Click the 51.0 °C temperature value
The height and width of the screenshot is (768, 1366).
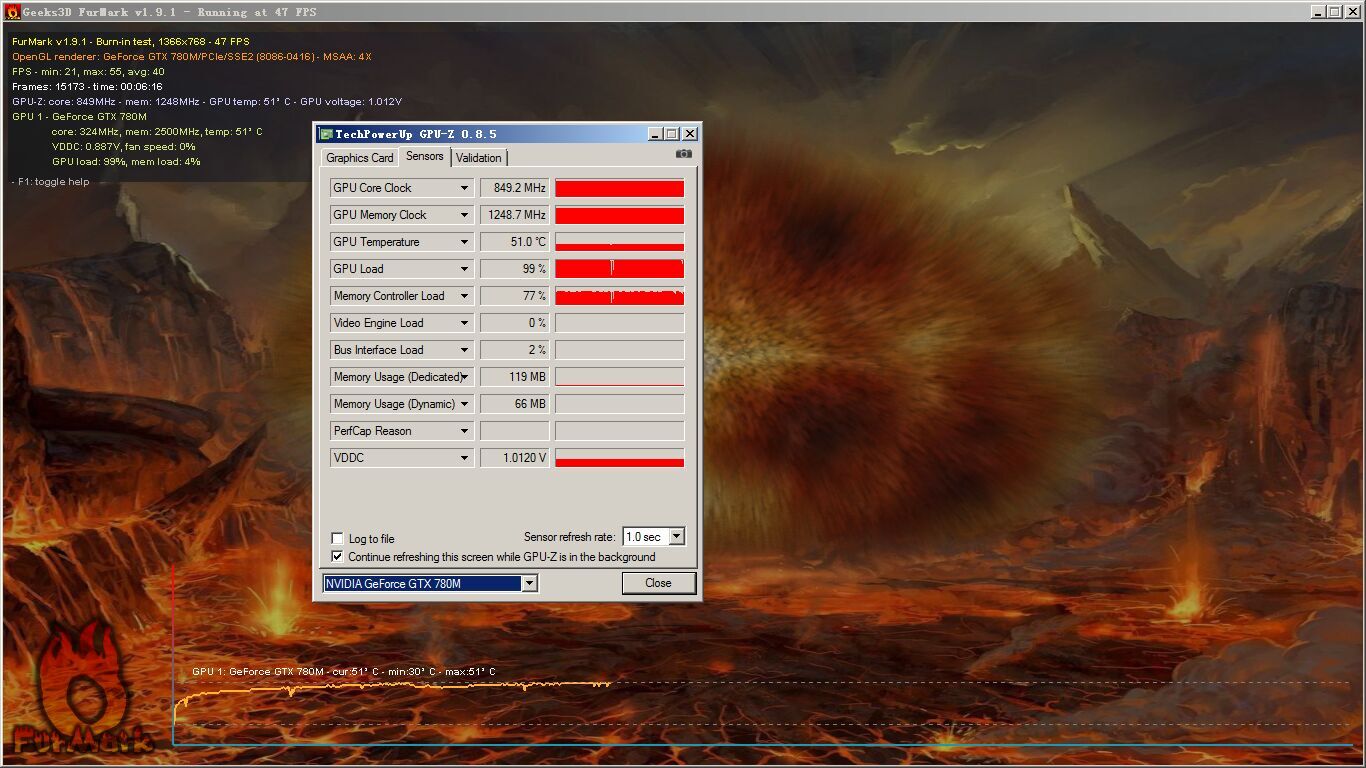coord(515,242)
